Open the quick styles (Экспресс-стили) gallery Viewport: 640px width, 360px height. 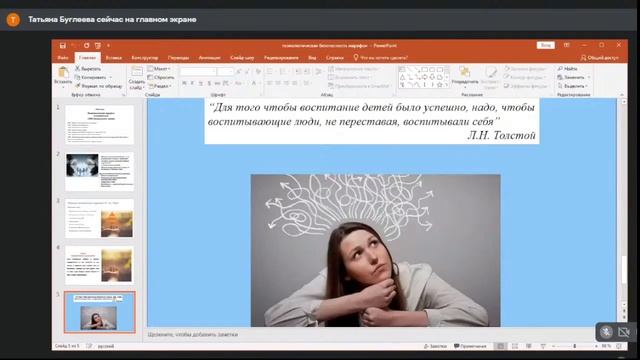[490, 78]
